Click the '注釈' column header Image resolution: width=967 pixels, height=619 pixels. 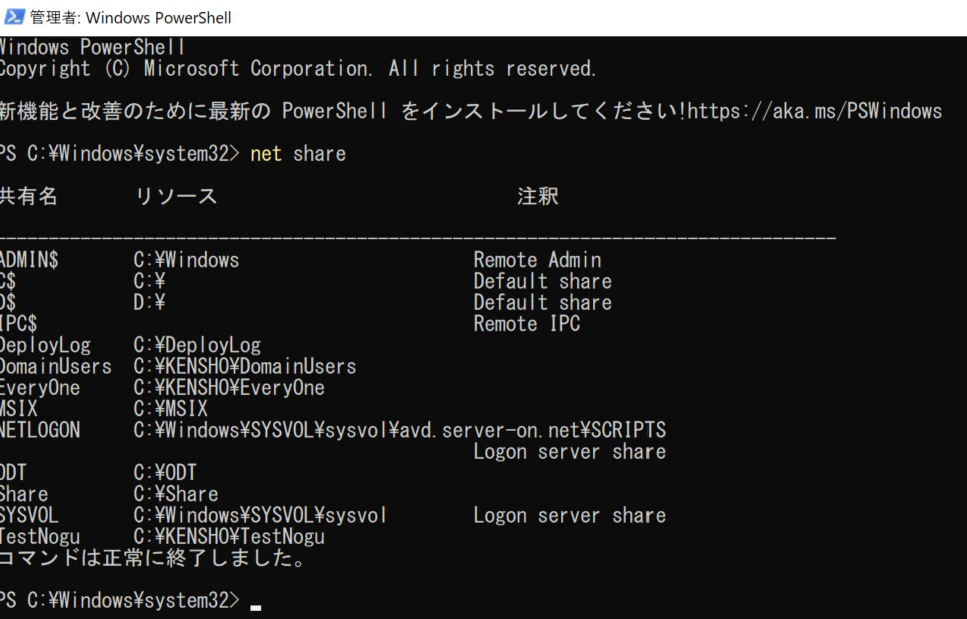point(538,196)
